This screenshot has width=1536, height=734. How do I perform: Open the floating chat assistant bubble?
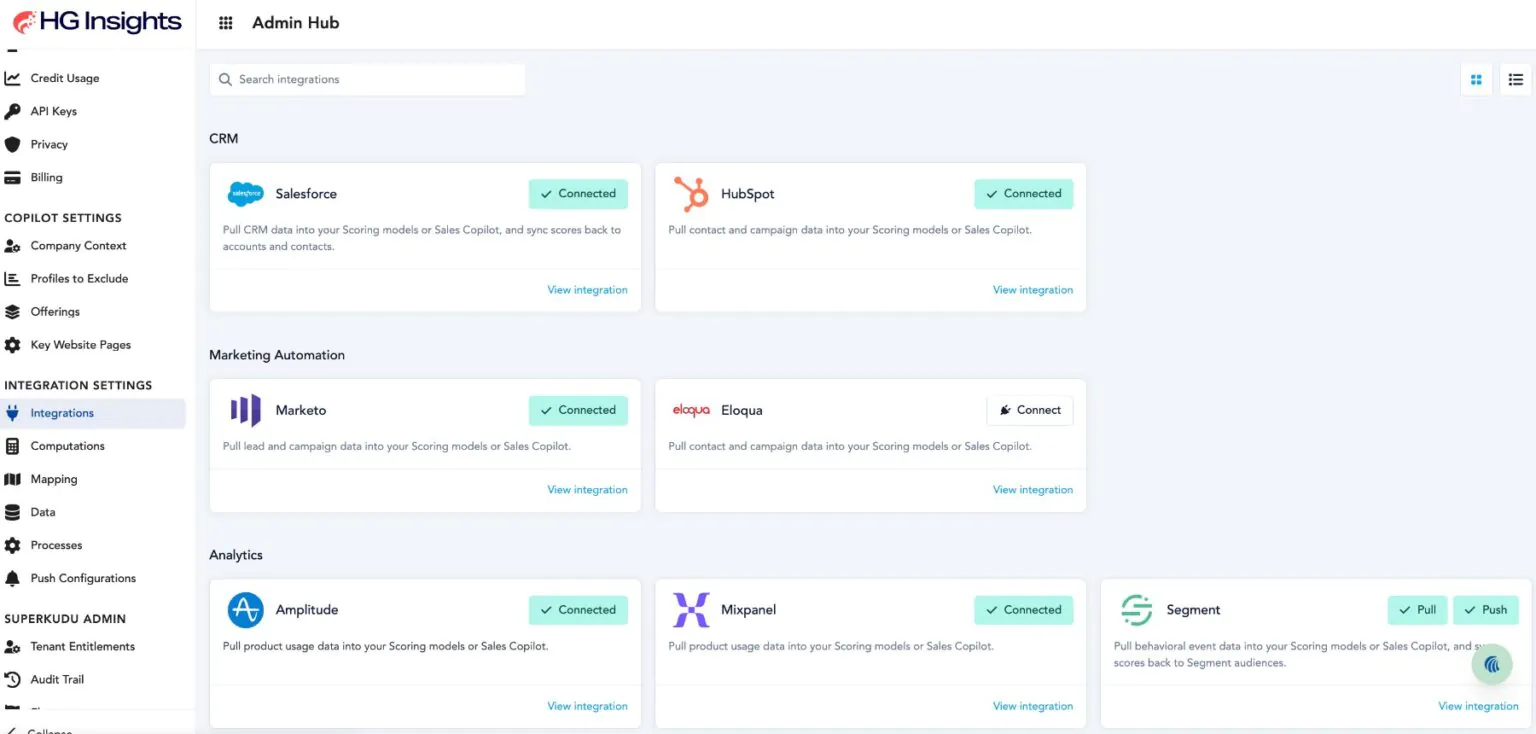pos(1492,664)
